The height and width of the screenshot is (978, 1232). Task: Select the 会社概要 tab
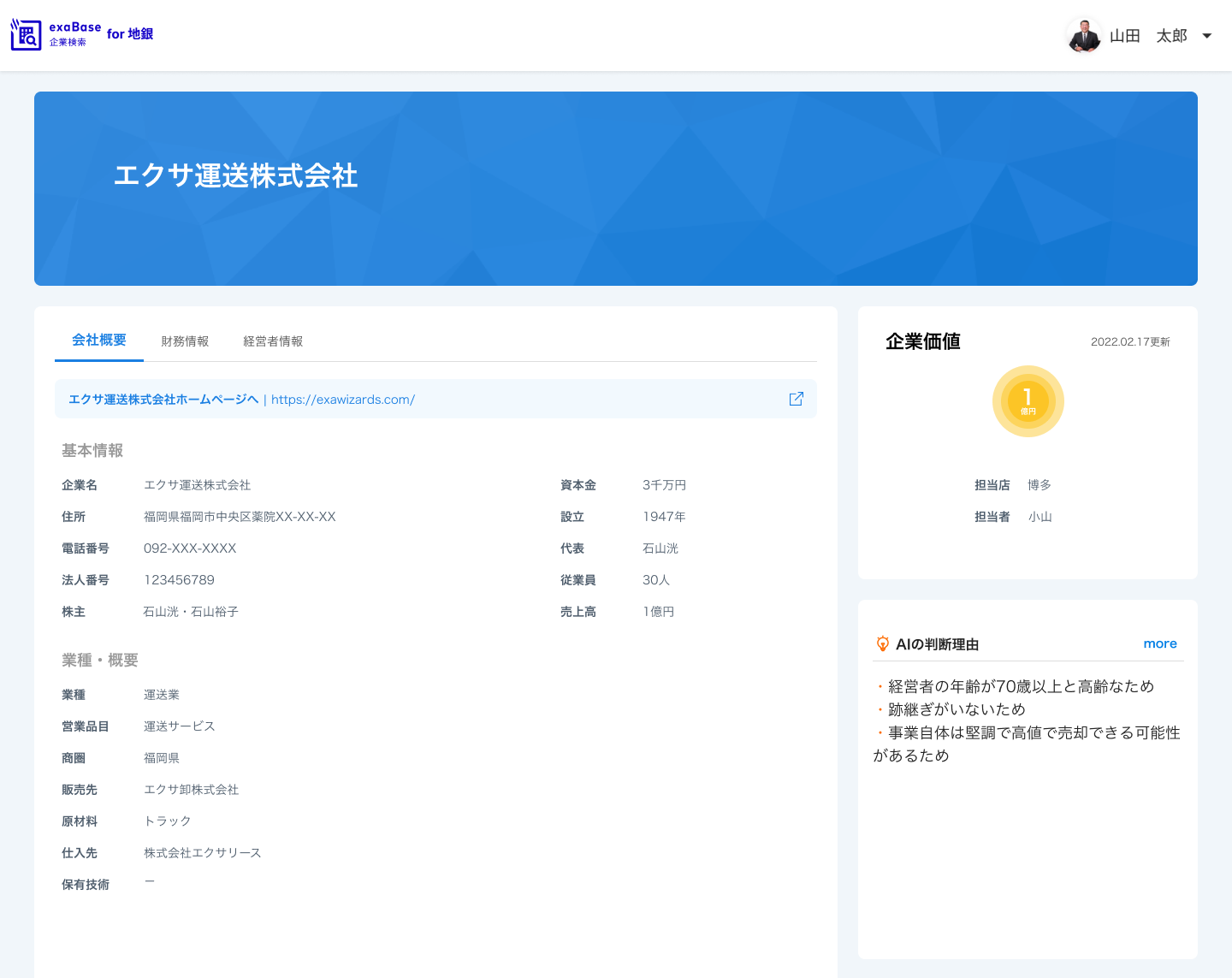tap(98, 340)
